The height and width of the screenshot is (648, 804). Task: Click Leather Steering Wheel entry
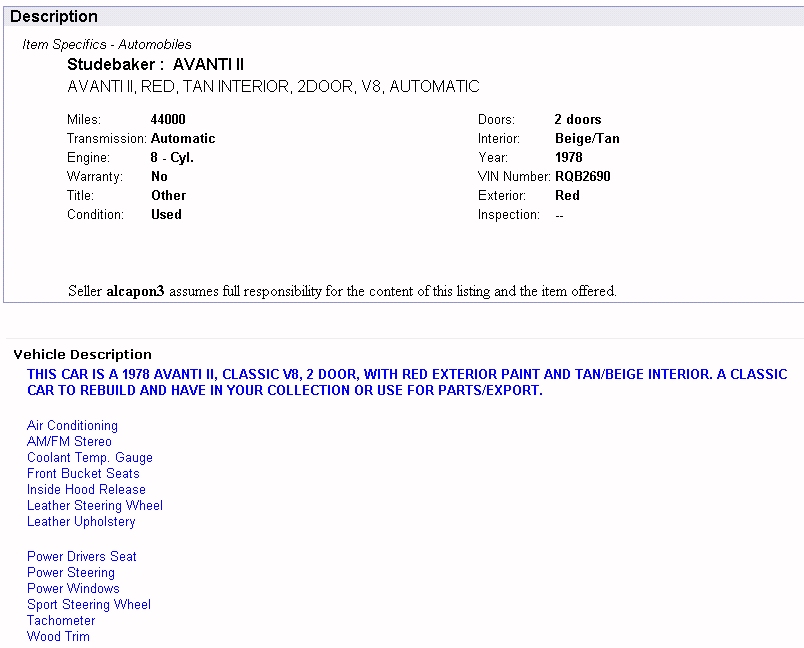(x=95, y=506)
